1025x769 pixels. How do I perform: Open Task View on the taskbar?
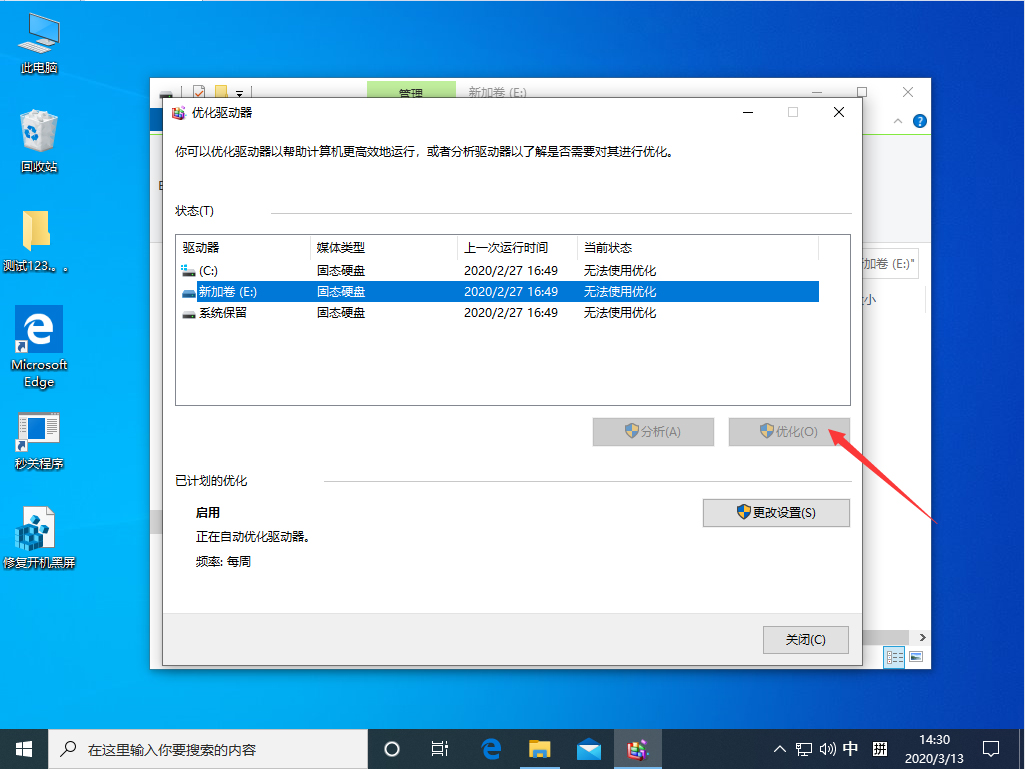pyautogui.click(x=439, y=749)
